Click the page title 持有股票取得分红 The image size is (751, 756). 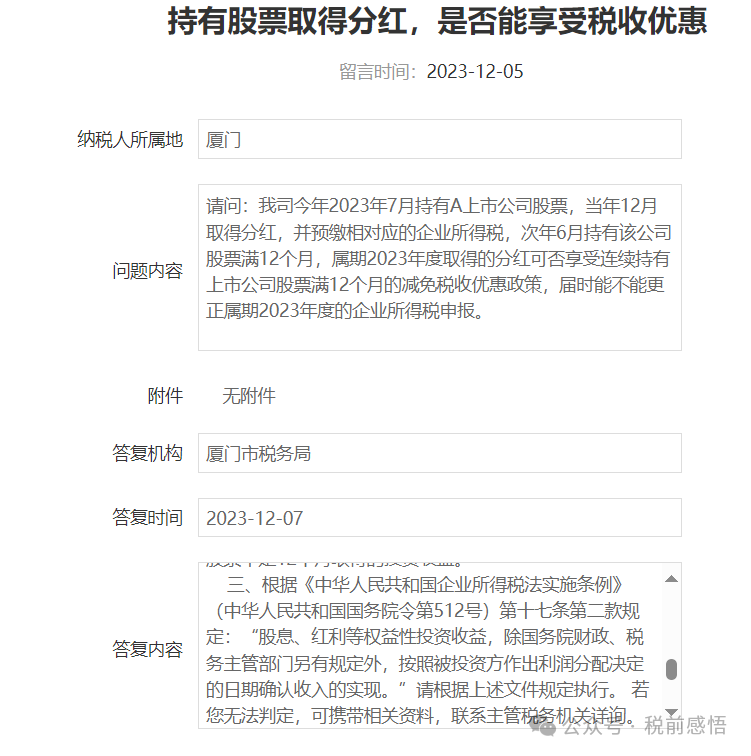click(288, 22)
